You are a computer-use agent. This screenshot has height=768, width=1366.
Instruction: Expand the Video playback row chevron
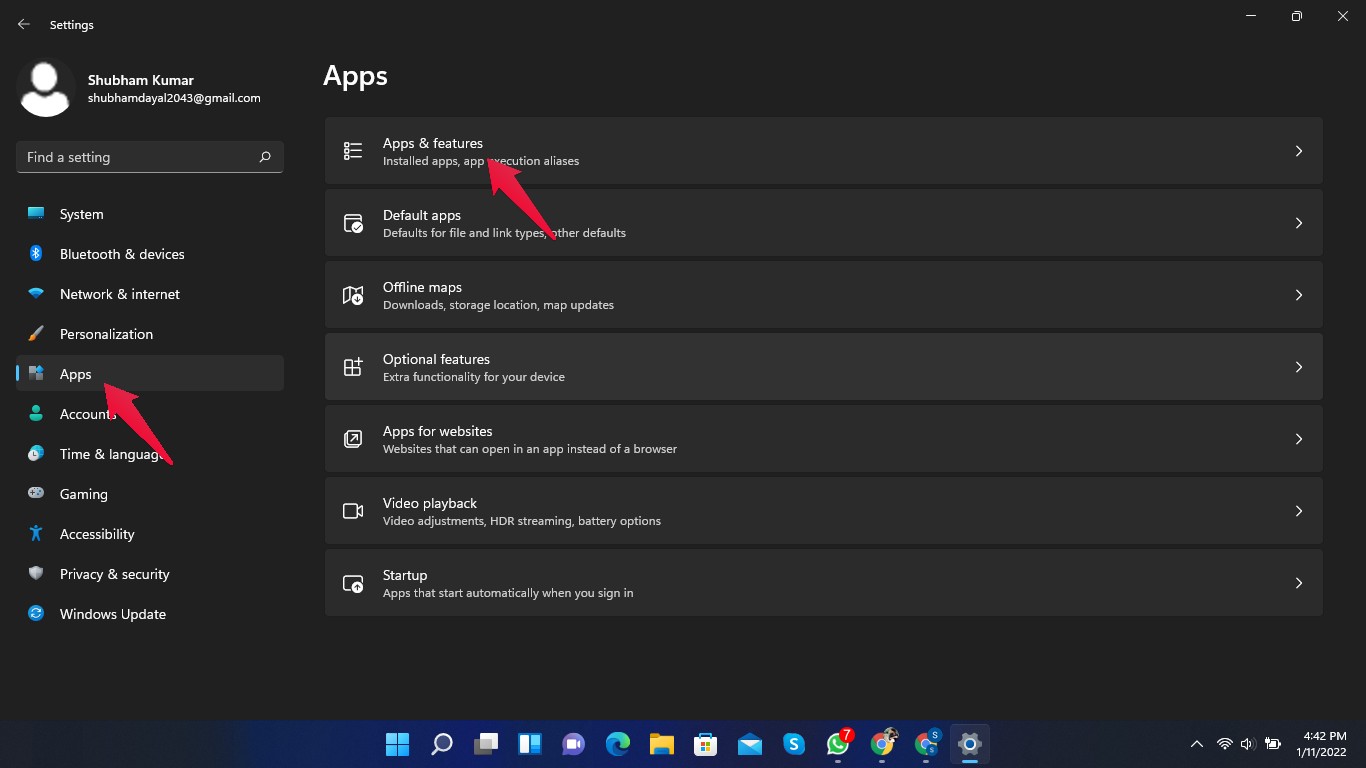pos(1298,511)
